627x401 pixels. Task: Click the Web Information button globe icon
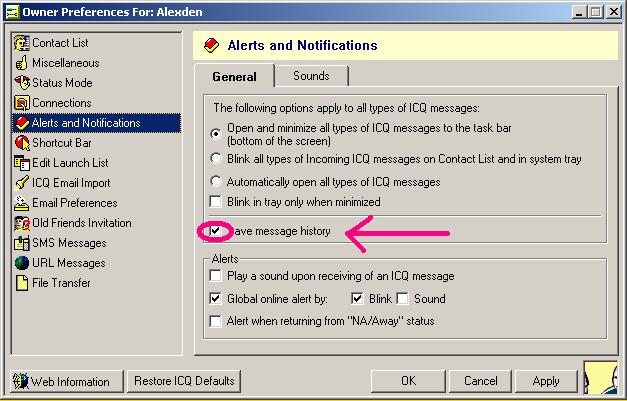(20, 381)
